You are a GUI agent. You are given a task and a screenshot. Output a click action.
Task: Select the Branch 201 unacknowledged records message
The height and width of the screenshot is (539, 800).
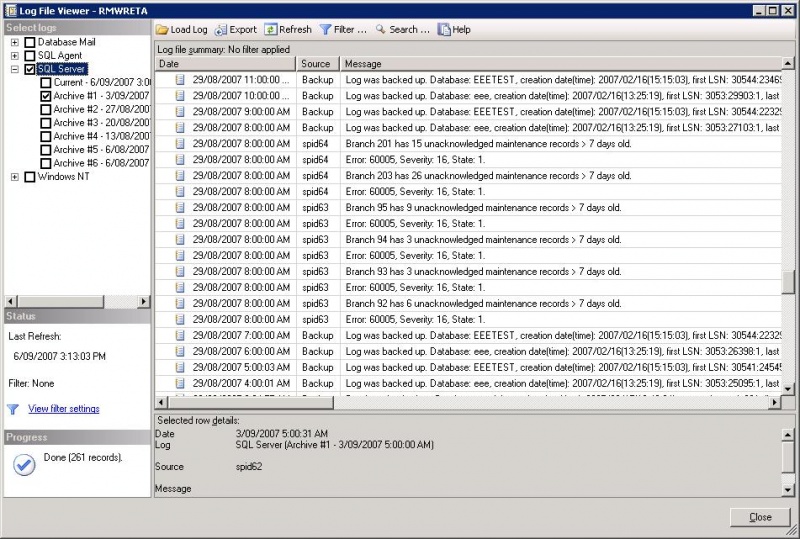[488, 144]
